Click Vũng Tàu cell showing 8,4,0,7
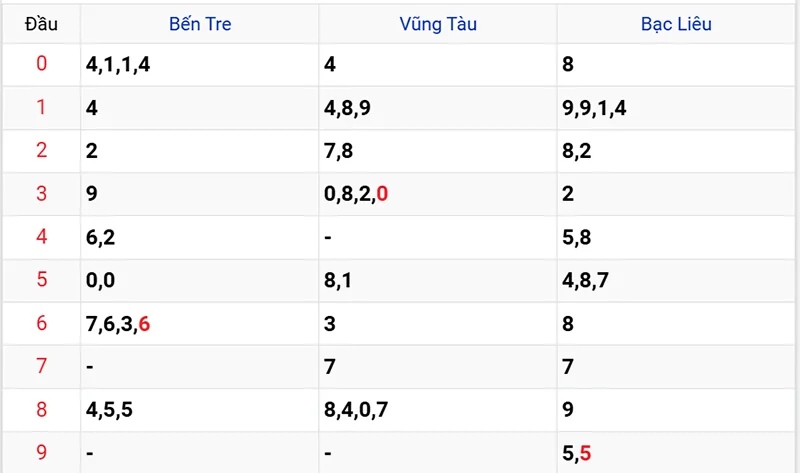Viewport: 800px width, 473px height. tap(356, 409)
